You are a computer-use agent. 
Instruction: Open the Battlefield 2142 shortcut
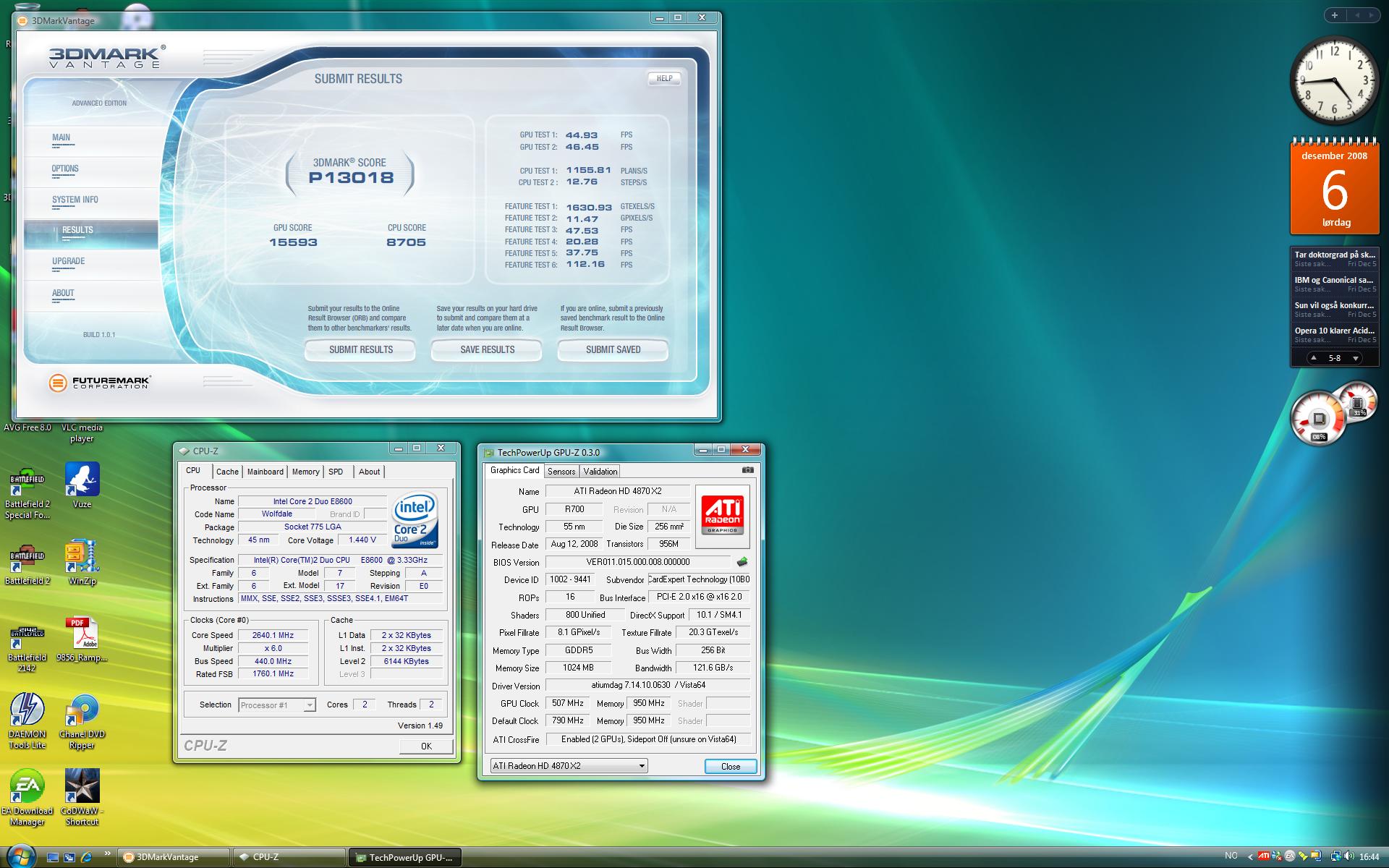click(x=27, y=648)
